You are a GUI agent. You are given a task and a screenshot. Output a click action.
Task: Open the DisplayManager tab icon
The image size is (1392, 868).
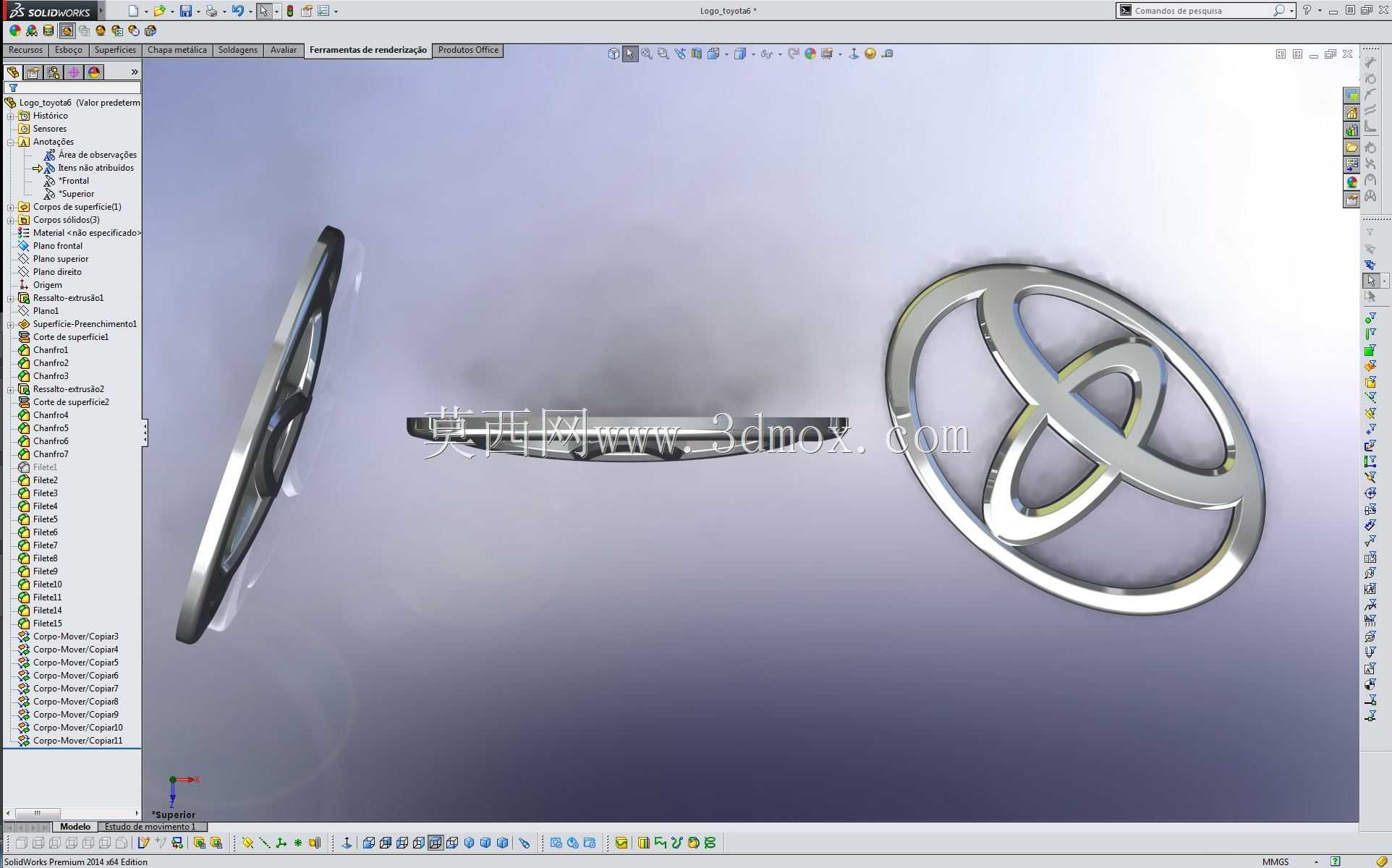click(94, 72)
